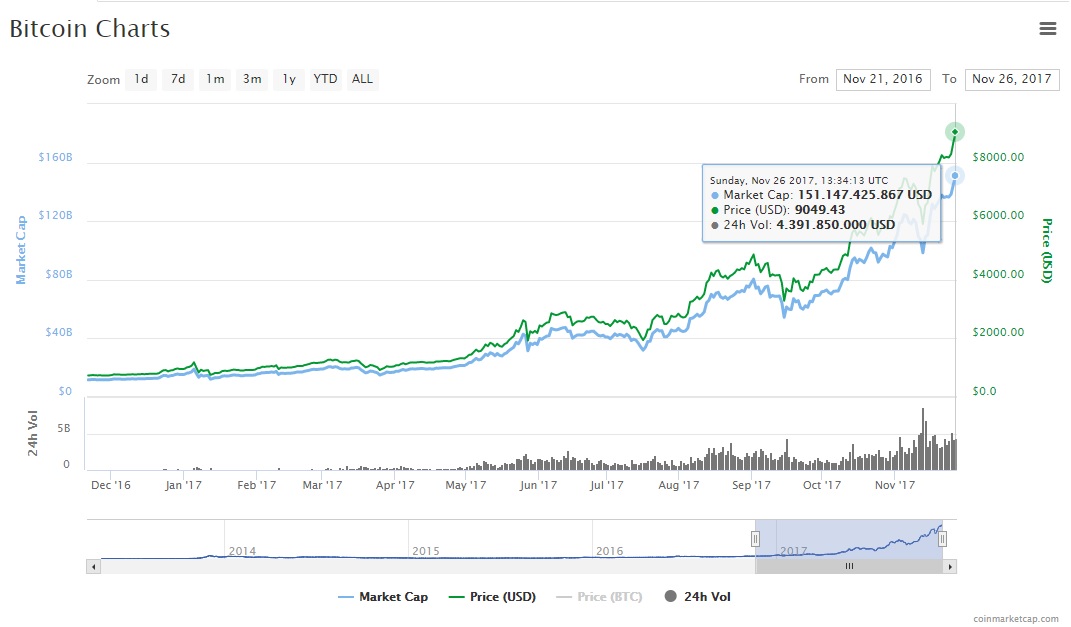Screen dimensions: 1071x627
Task: Click the navigator scrollbar thumb
Action: click(x=849, y=566)
